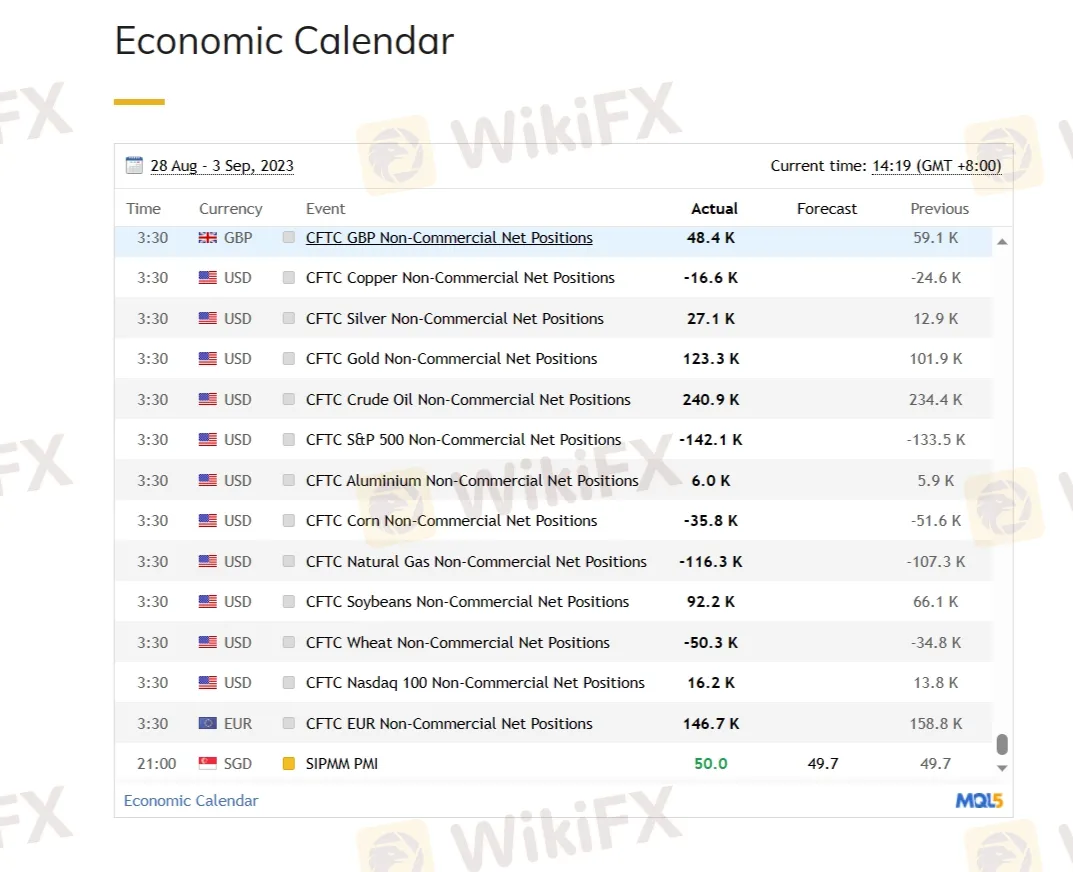This screenshot has height=872, width=1073.
Task: Click the importance marker for Corn row
Action: 289,521
